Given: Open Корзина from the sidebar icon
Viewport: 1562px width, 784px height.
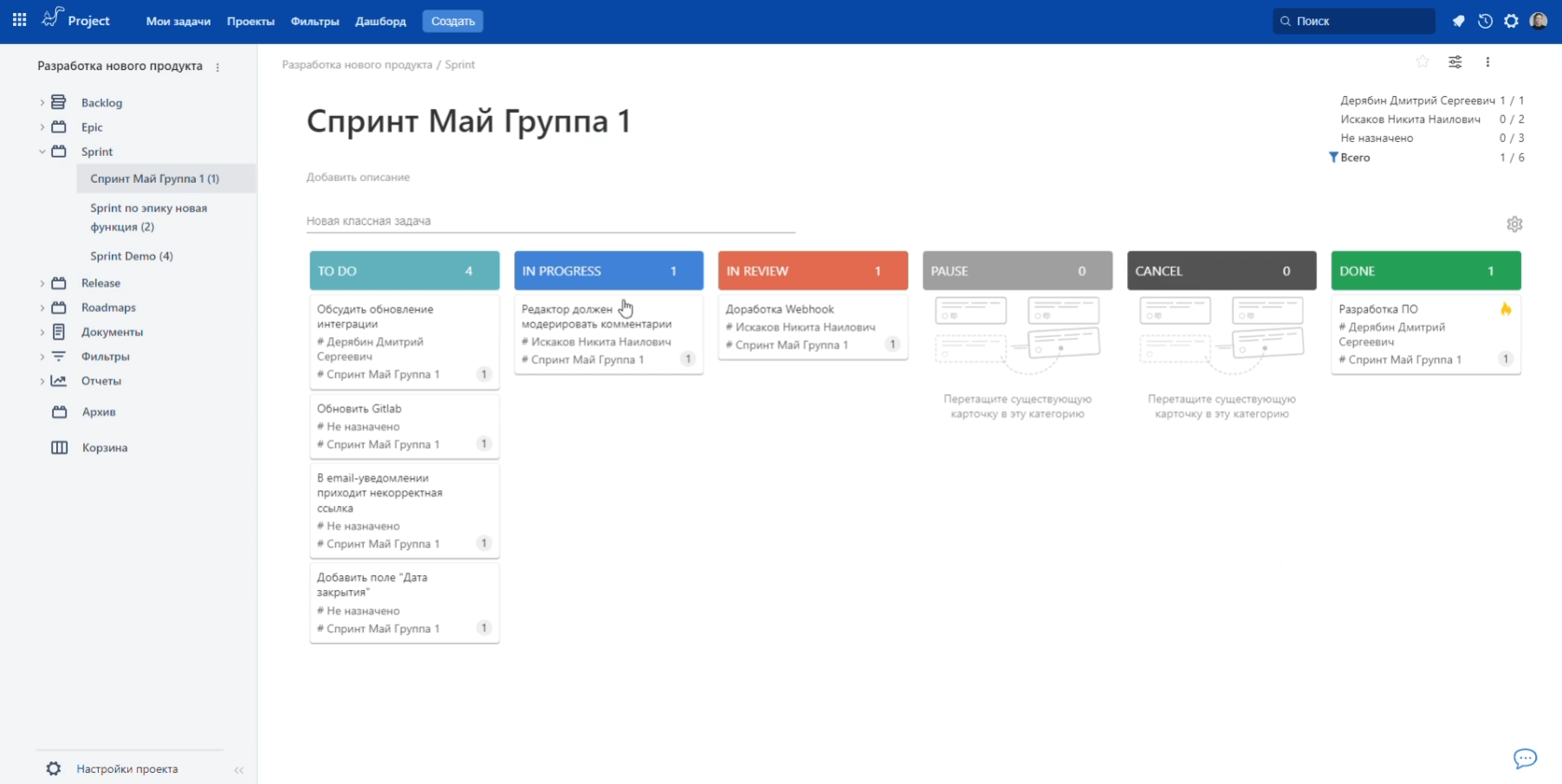Looking at the screenshot, I should (x=59, y=448).
